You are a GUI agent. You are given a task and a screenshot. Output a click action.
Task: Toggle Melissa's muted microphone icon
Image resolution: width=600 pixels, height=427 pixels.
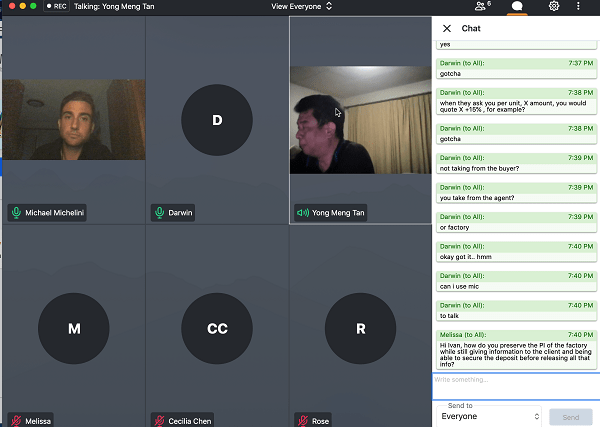pyautogui.click(x=16, y=420)
